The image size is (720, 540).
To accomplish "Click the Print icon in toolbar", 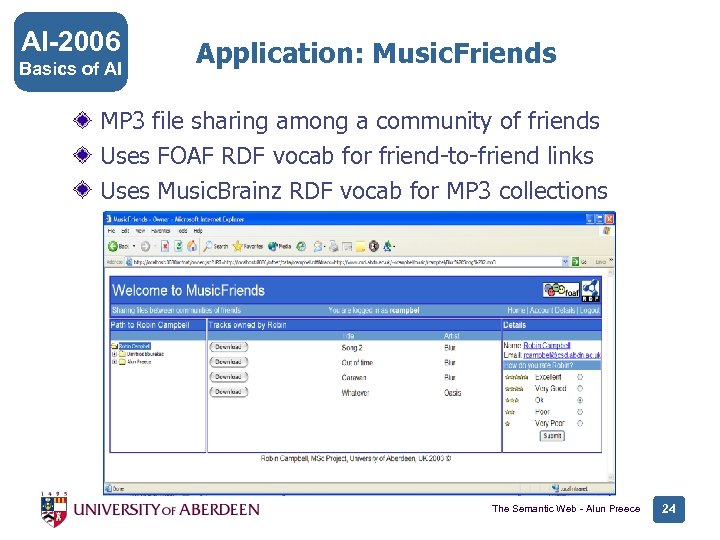I will 334,247.
